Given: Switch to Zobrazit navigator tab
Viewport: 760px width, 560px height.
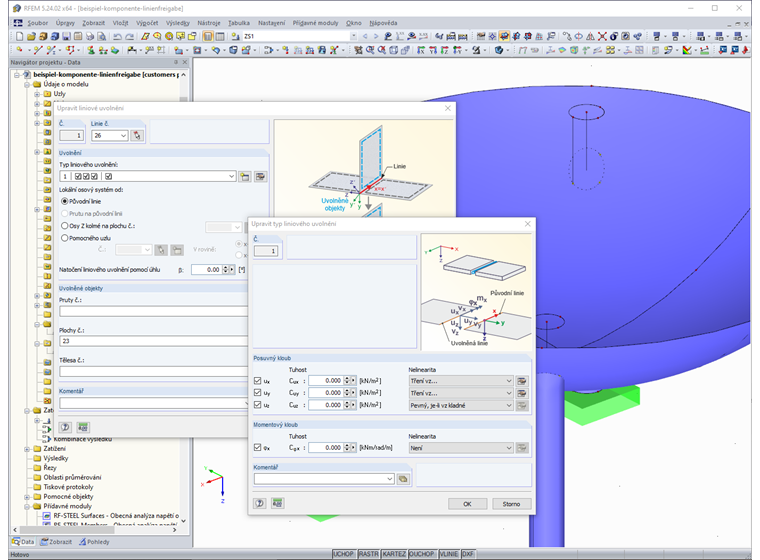Looking at the screenshot, I should (56, 542).
